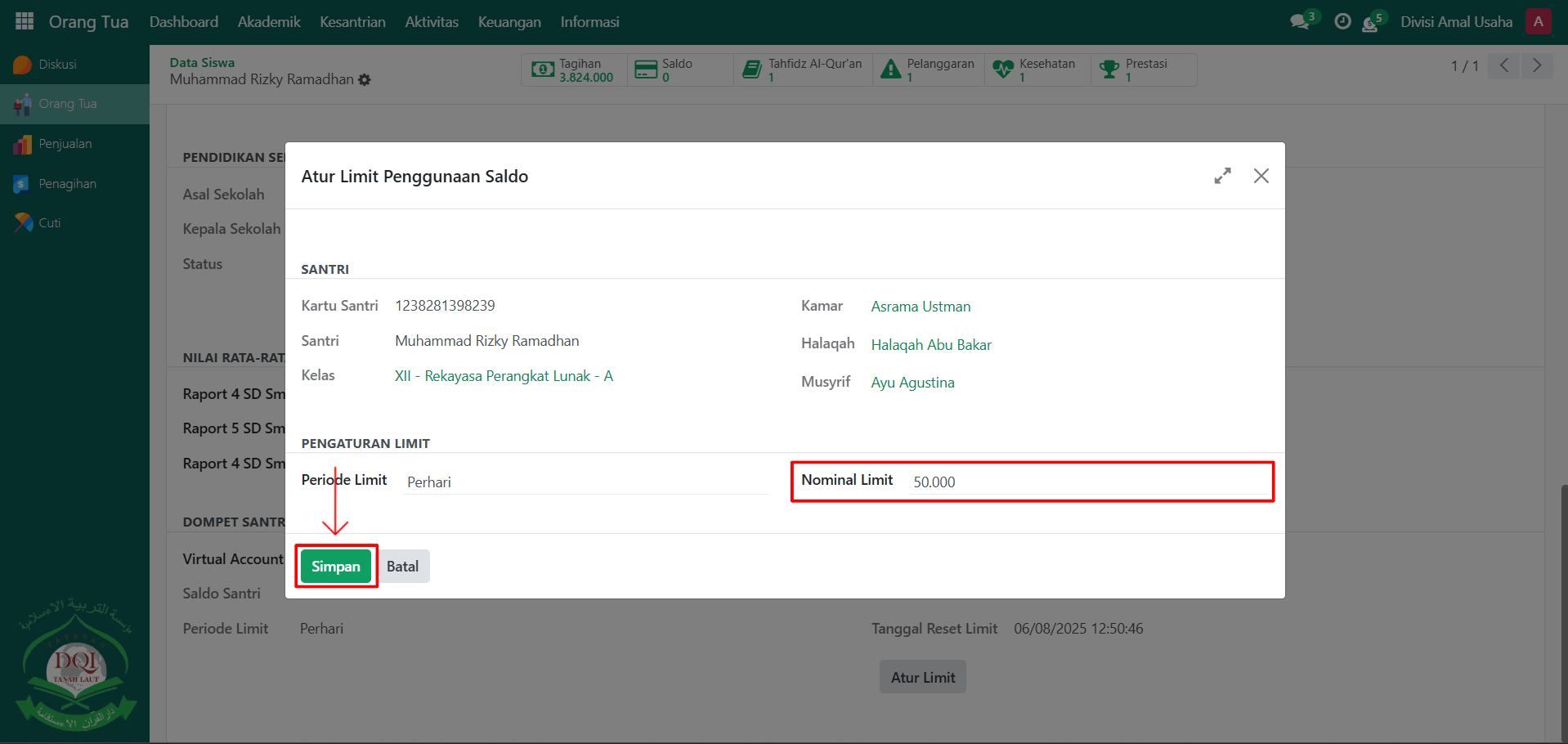1568x744 pixels.
Task: Go to next record arrow
Action: (1536, 65)
